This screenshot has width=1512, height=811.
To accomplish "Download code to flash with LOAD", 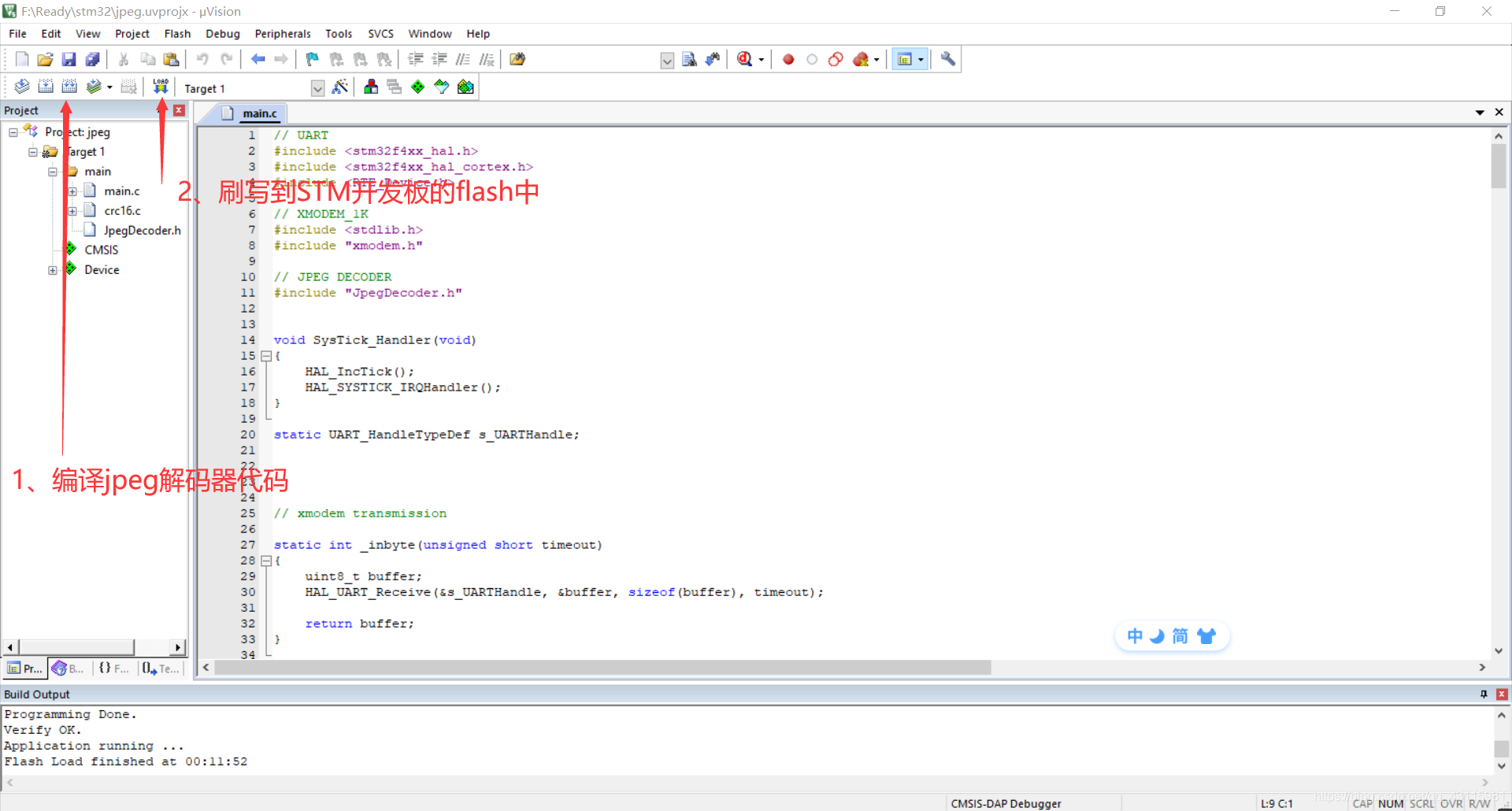I will pos(161,87).
